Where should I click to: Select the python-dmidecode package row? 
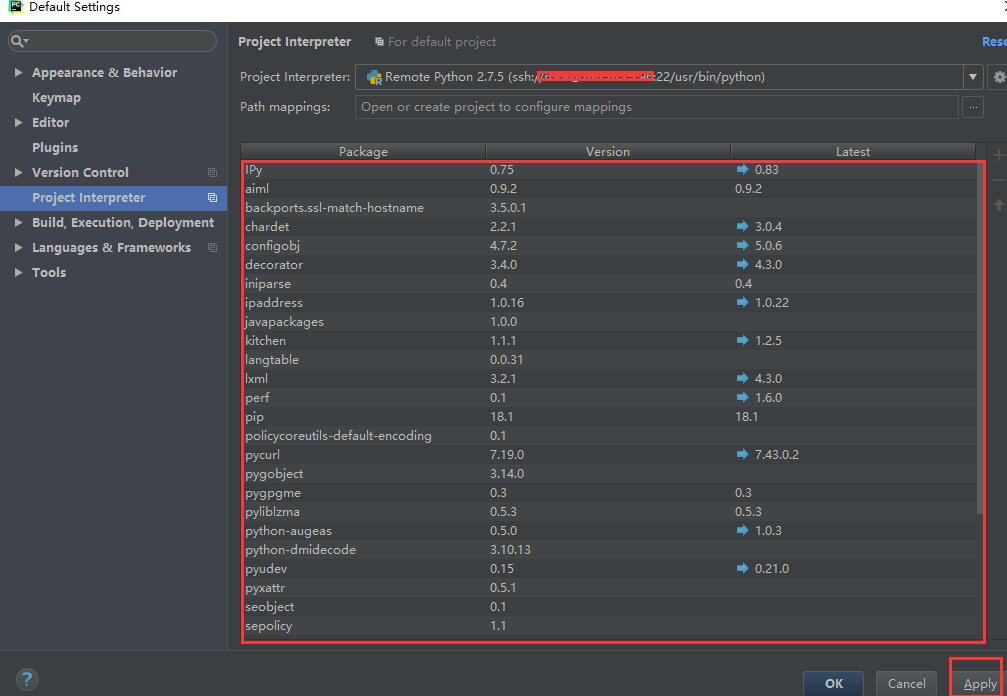[x=609, y=550]
